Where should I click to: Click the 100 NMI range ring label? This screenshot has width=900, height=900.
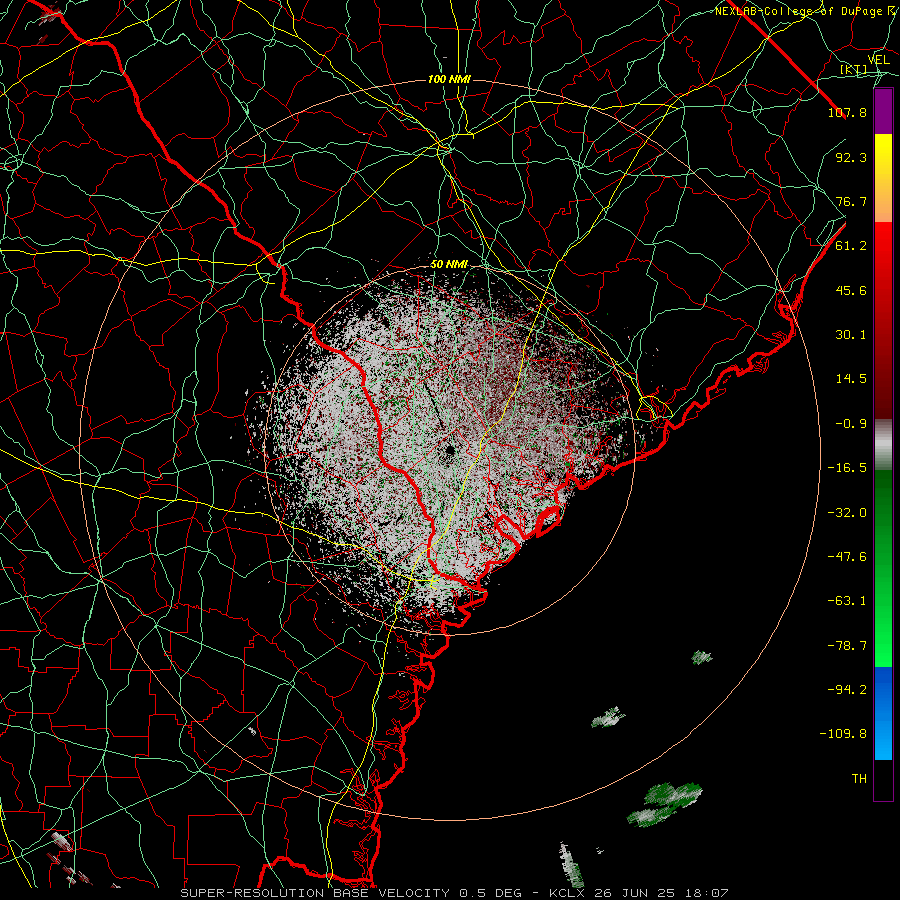tap(449, 79)
